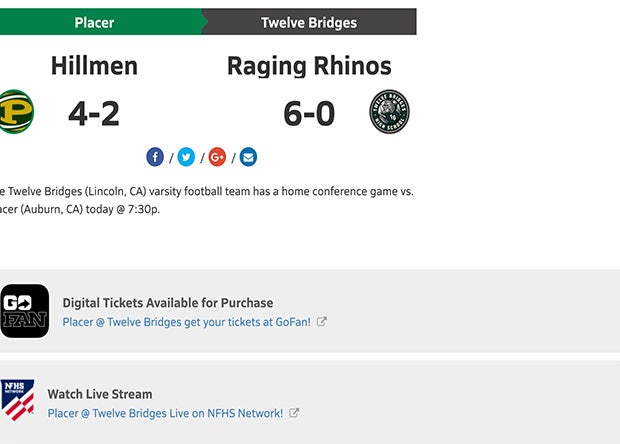Open the Raging Rhinos team name

pos(309,66)
